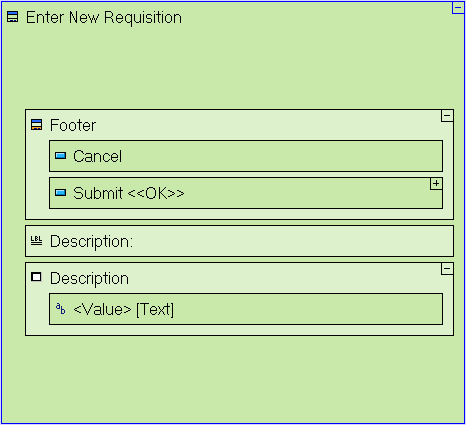
Task: Click the Enter New Requisition title
Action: coord(104,17)
